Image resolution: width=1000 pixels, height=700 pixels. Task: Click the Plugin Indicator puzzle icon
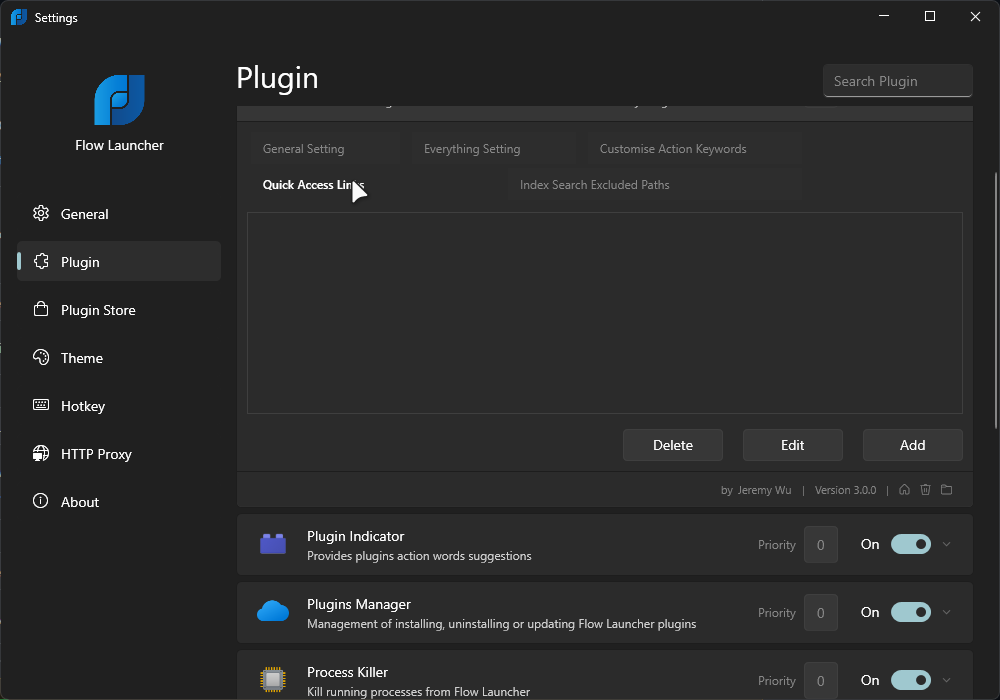tap(272, 543)
